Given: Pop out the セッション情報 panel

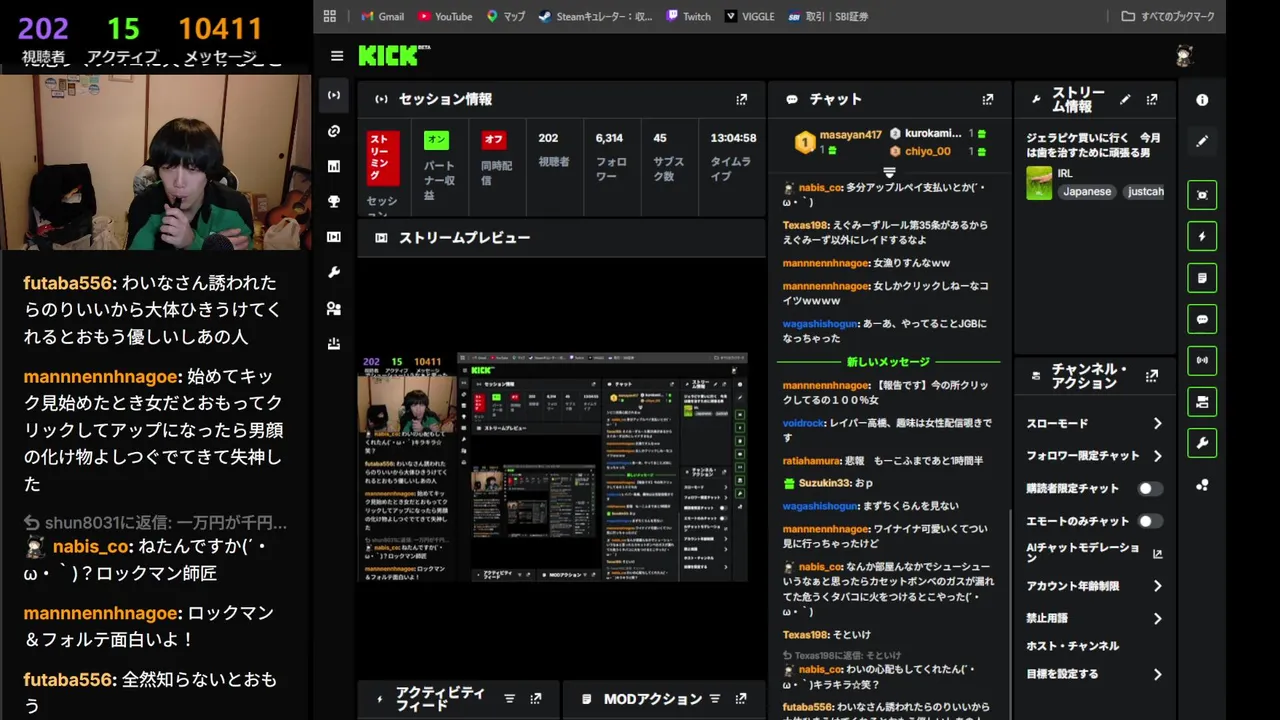Looking at the screenshot, I should pyautogui.click(x=741, y=99).
